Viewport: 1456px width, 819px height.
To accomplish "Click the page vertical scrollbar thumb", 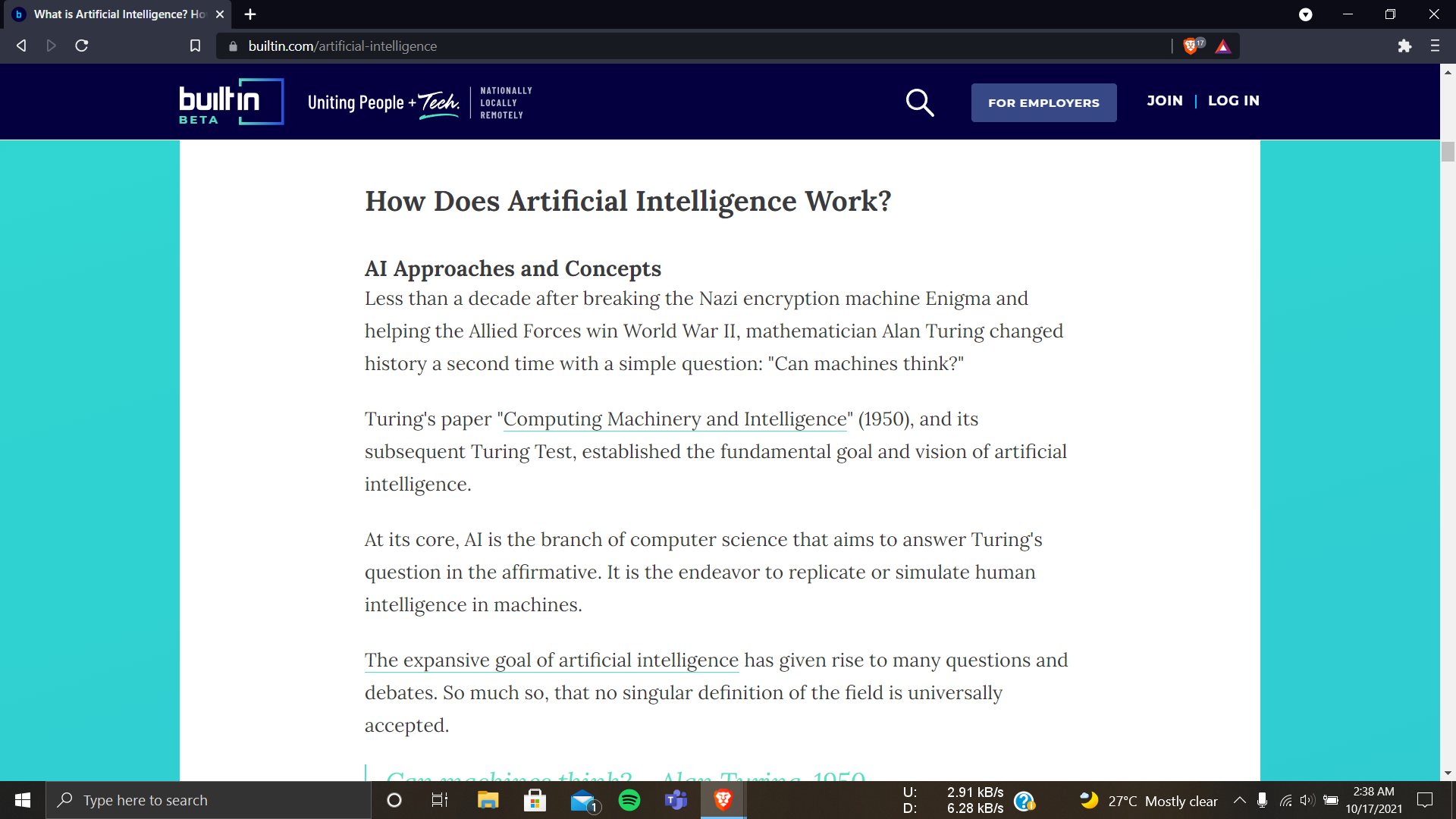I will point(1448,152).
